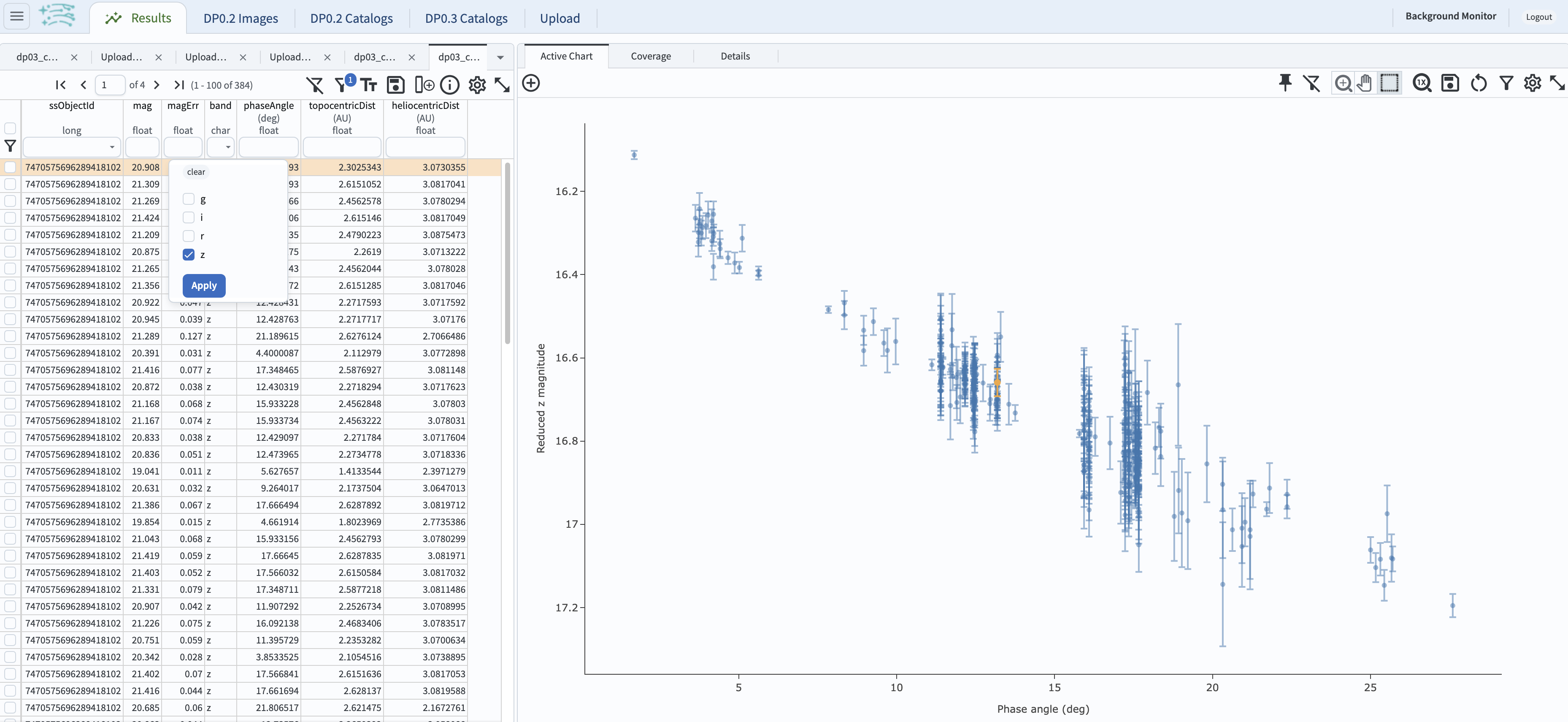Add a new chart with plus icon
Image resolution: width=1568 pixels, height=722 pixels.
pyautogui.click(x=531, y=83)
